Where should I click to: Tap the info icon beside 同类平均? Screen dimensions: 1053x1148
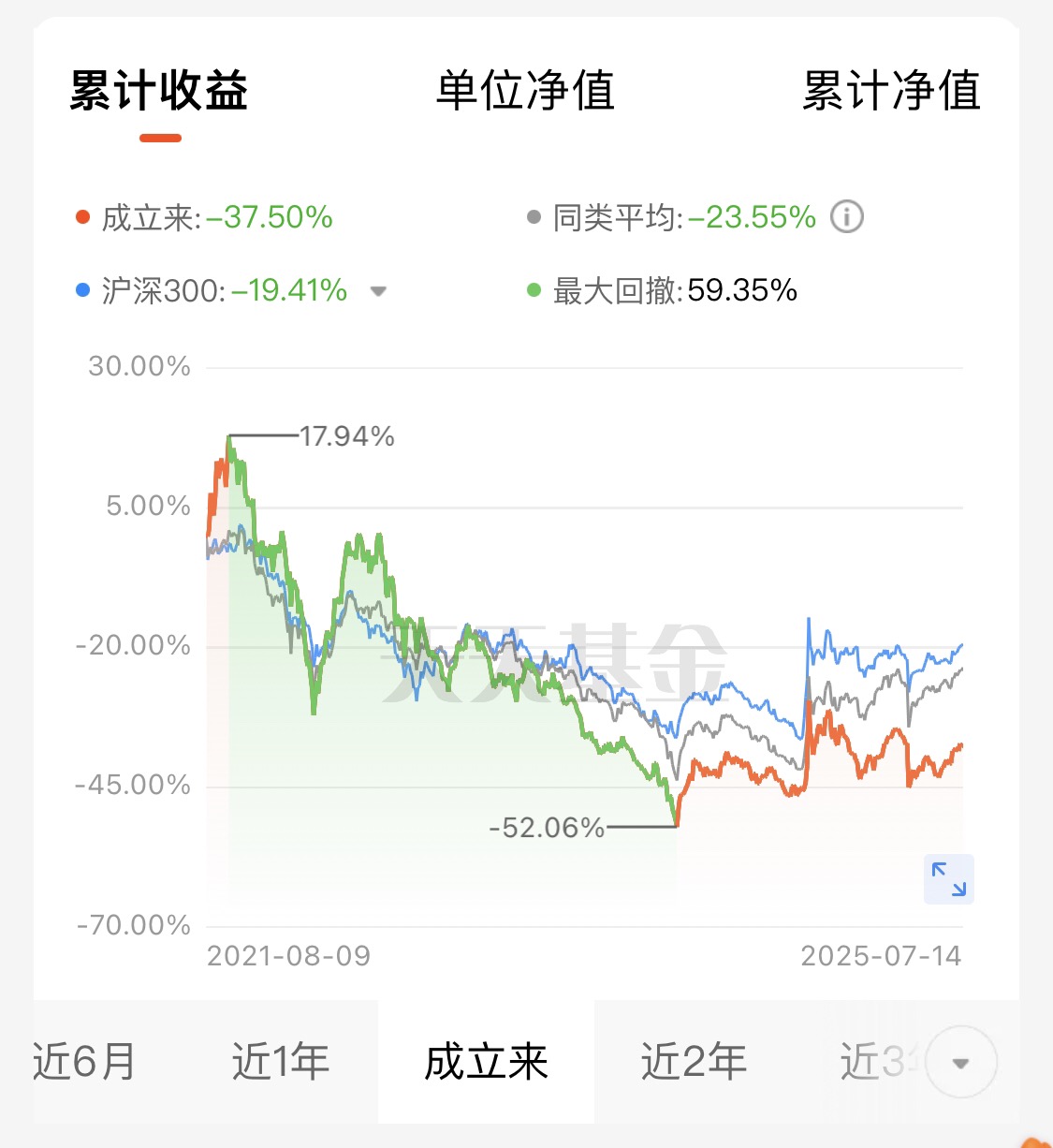[847, 217]
